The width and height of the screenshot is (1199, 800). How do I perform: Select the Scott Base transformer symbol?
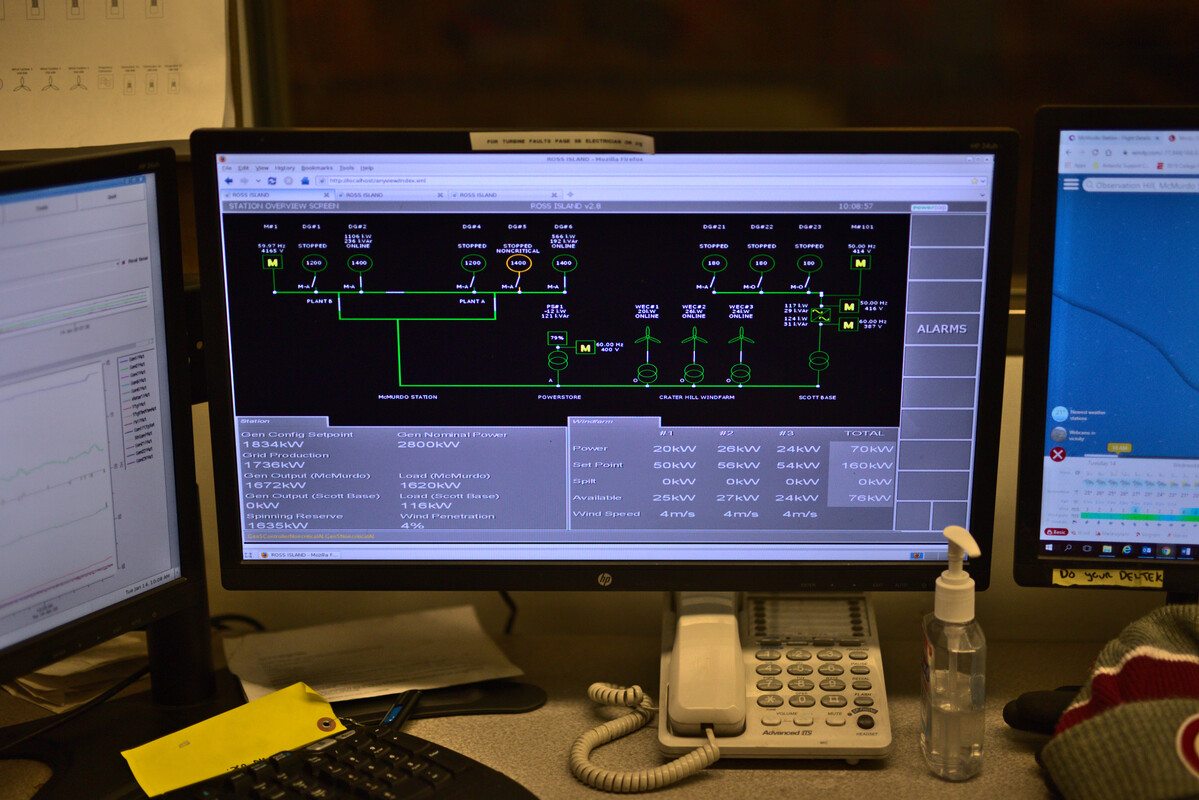819,359
